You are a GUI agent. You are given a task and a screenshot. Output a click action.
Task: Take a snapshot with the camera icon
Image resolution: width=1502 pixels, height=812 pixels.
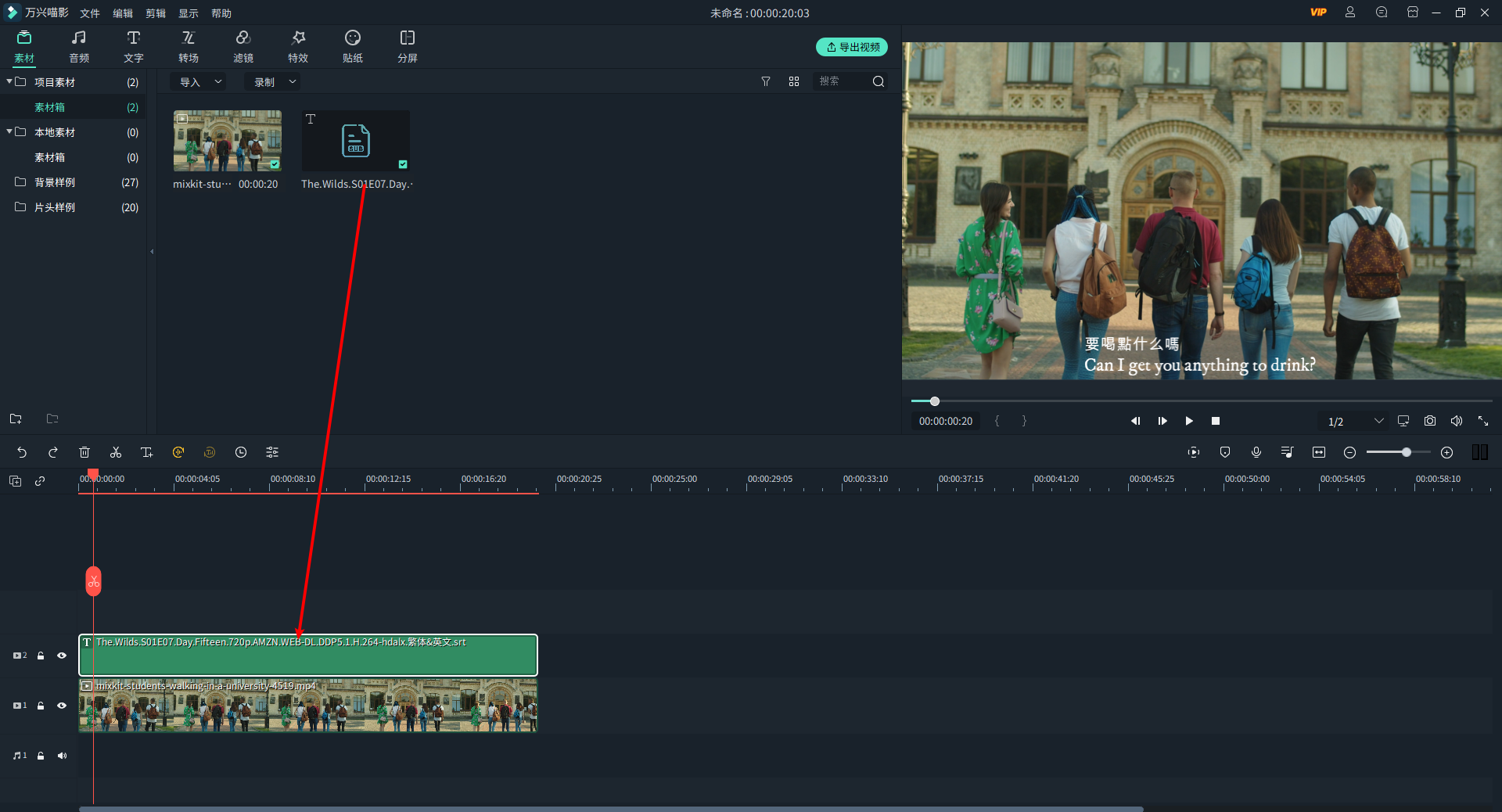click(x=1430, y=421)
